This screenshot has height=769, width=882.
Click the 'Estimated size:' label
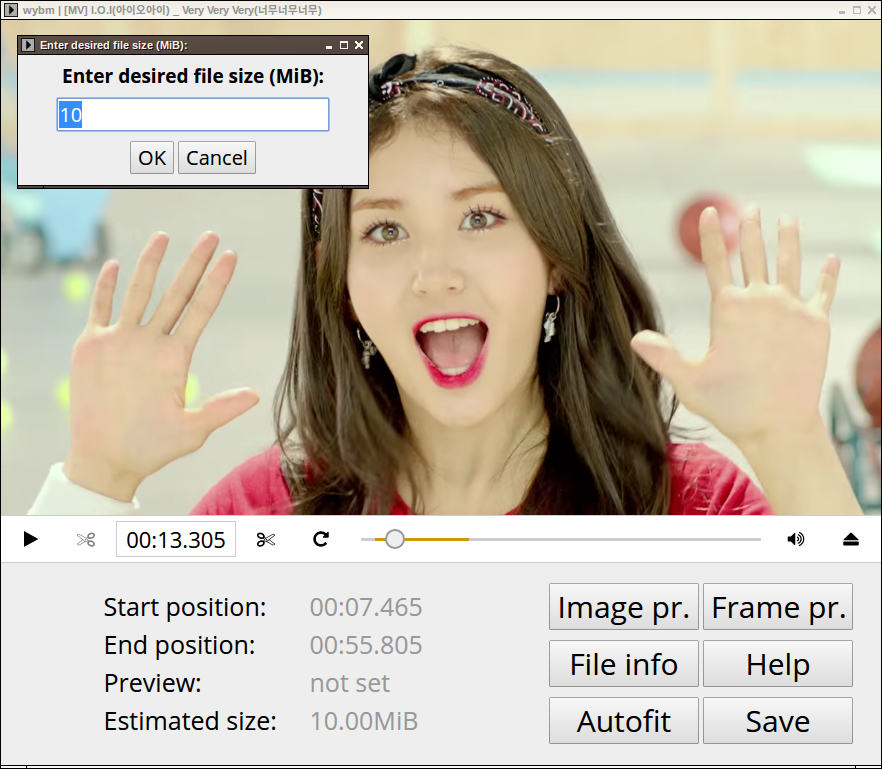(x=190, y=721)
